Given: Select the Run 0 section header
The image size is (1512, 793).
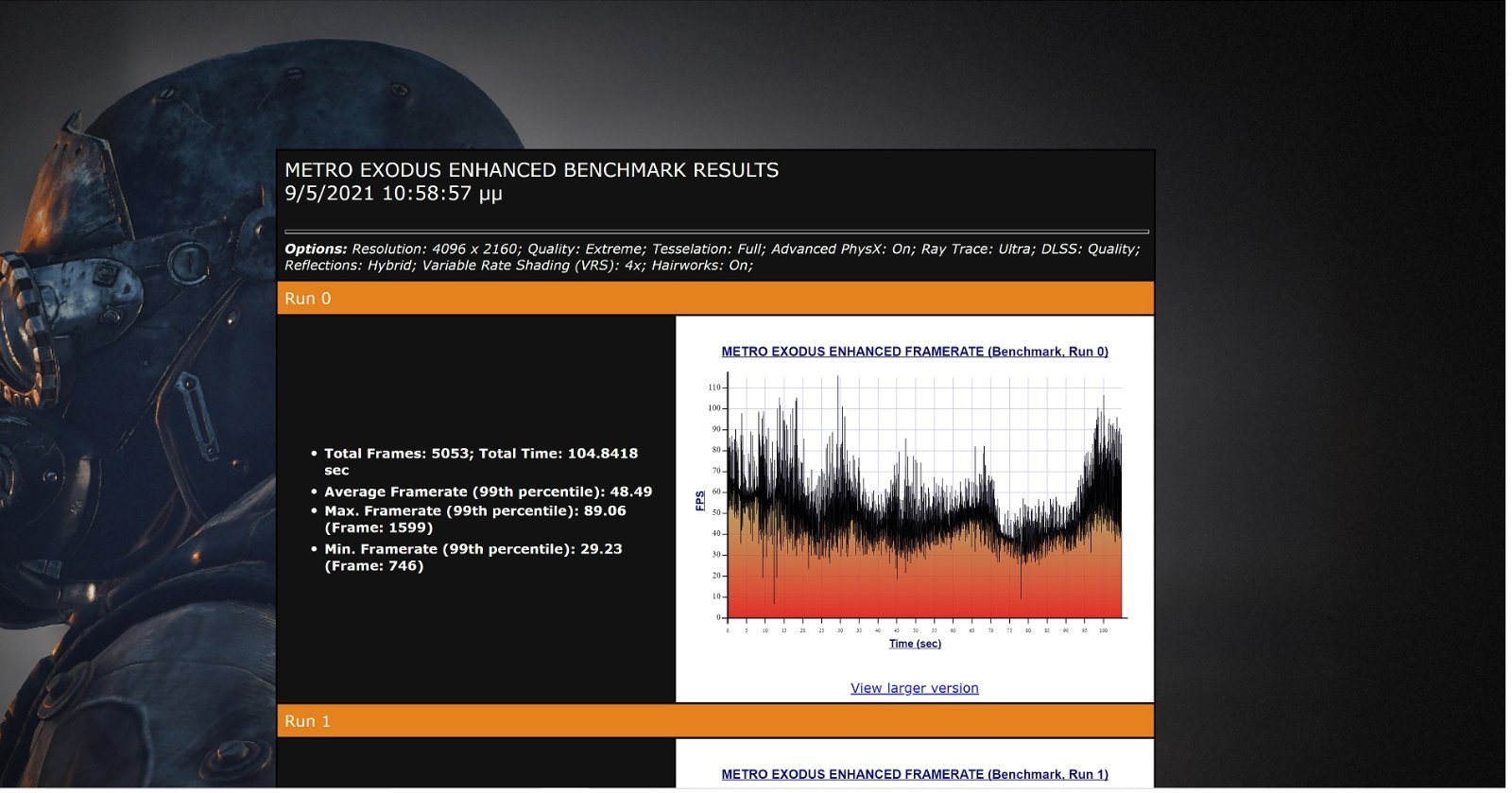Looking at the screenshot, I should 715,298.
